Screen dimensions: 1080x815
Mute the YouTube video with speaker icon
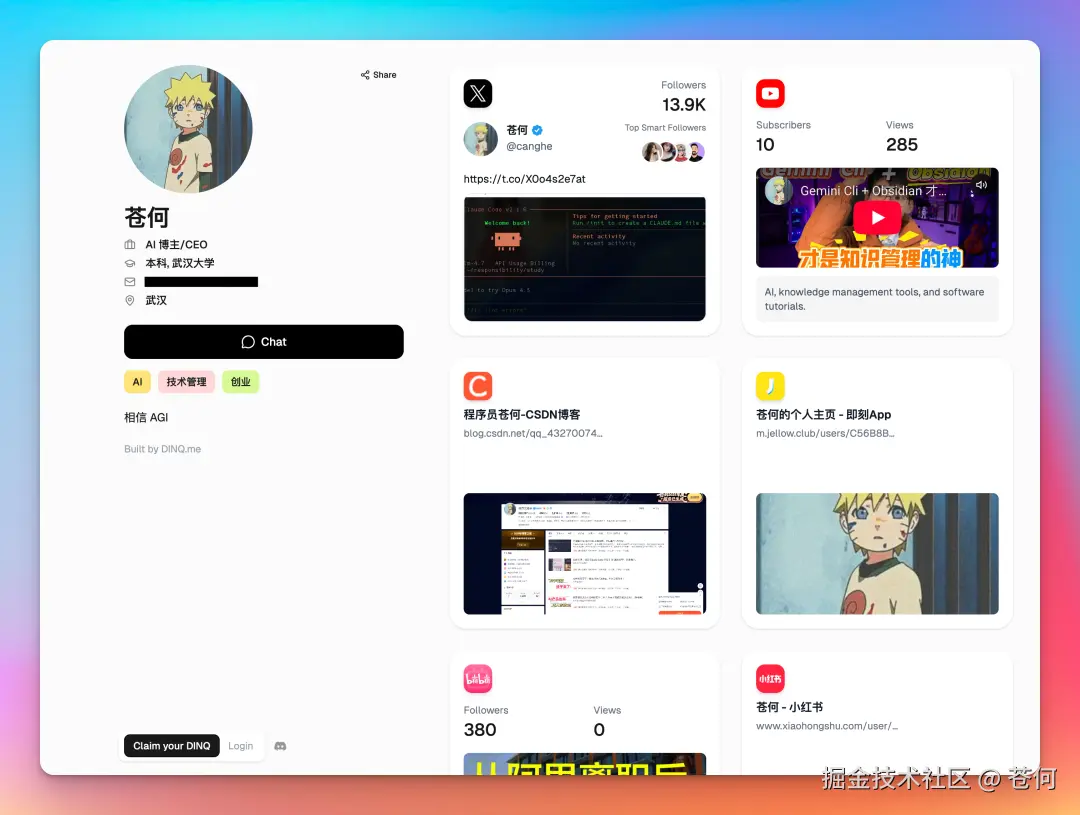pyautogui.click(x=982, y=185)
